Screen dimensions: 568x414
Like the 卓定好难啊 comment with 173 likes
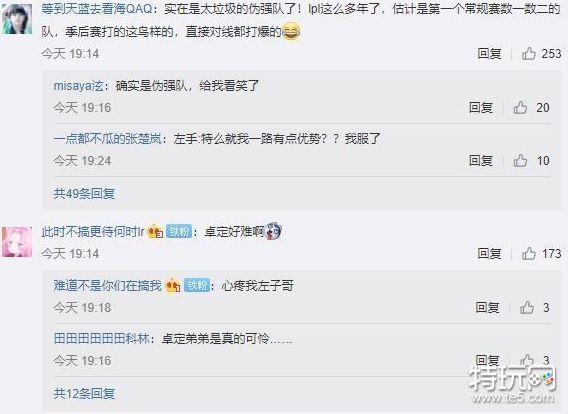pos(529,254)
